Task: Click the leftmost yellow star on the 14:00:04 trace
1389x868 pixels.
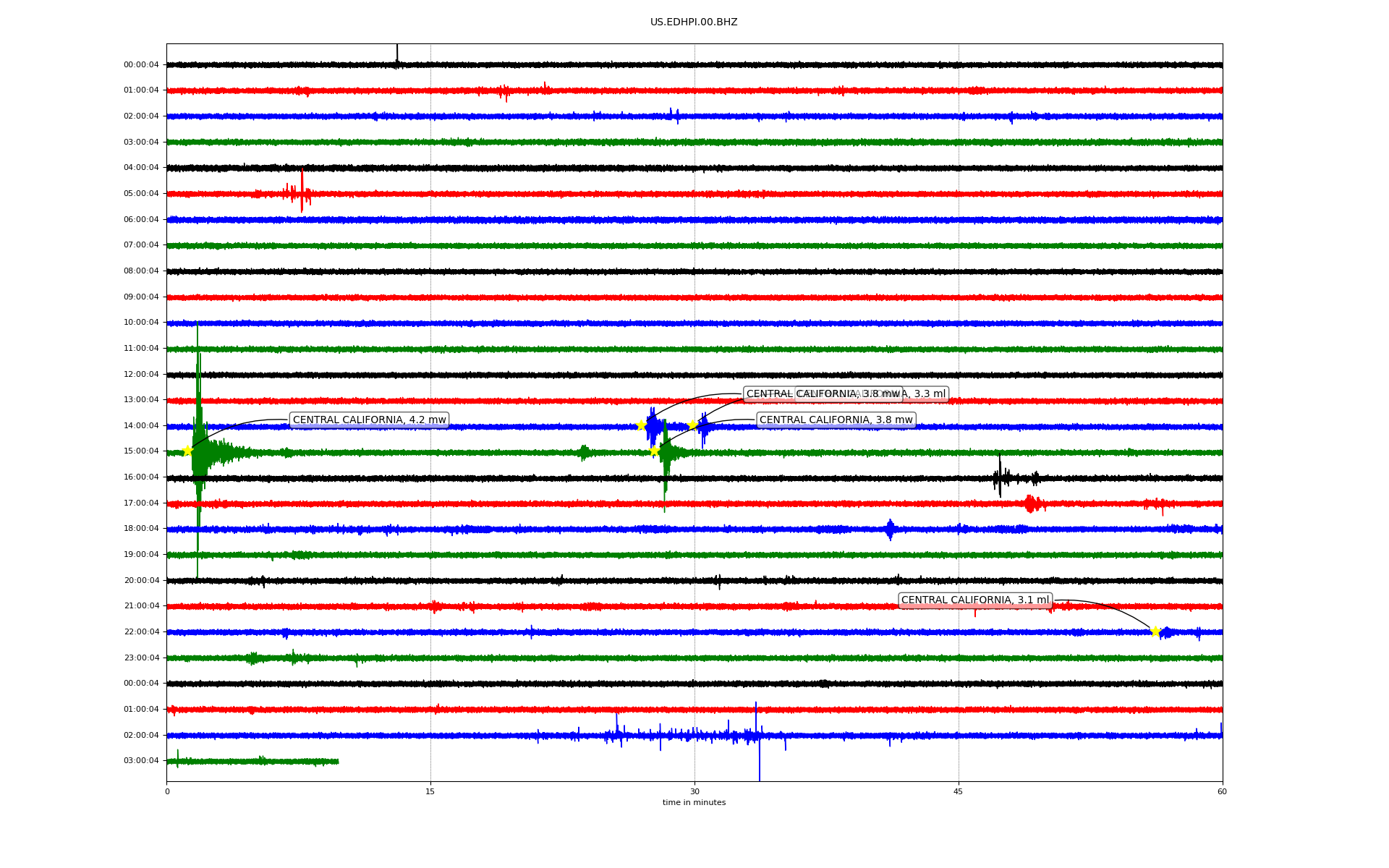Action: 641,425
